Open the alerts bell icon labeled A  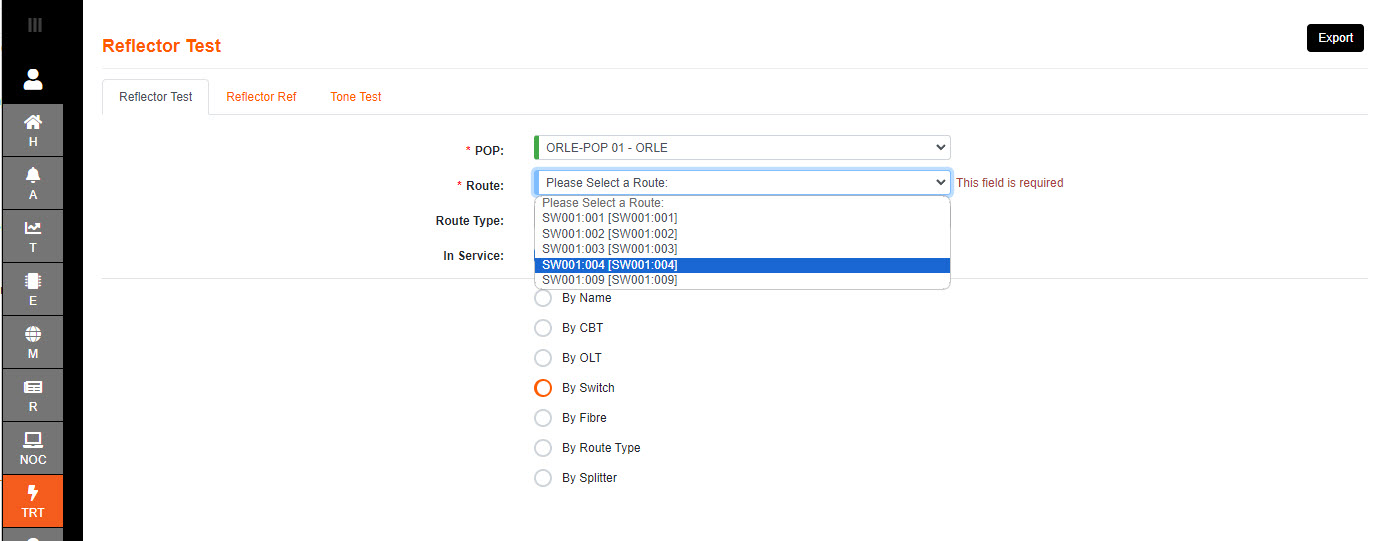pyautogui.click(x=33, y=183)
